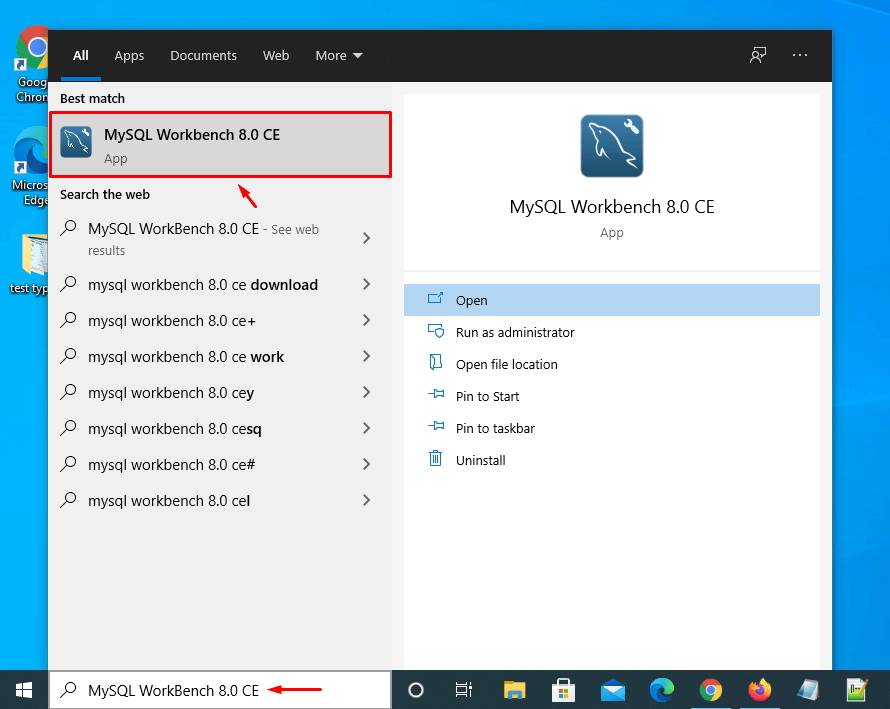The image size is (890, 709).
Task: Select web suggestion 'mysql workbench 8.0 cey'
Action: click(x=220, y=393)
